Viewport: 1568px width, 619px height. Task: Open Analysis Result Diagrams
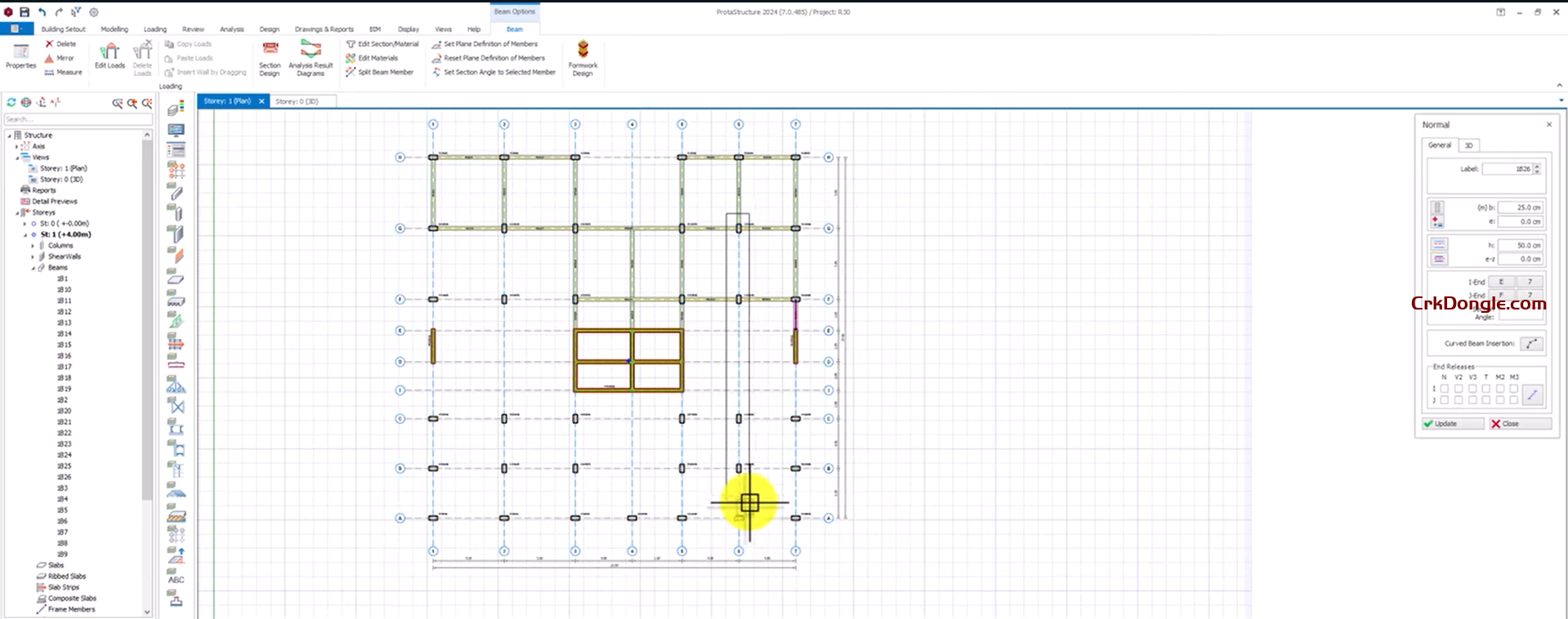coord(310,58)
